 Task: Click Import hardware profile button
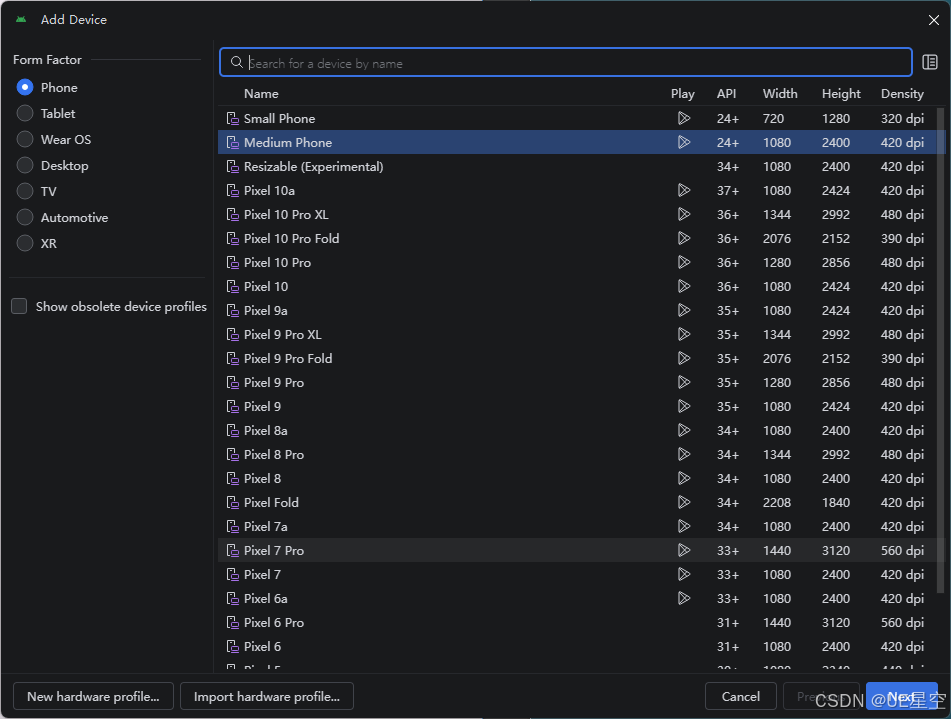tap(267, 697)
